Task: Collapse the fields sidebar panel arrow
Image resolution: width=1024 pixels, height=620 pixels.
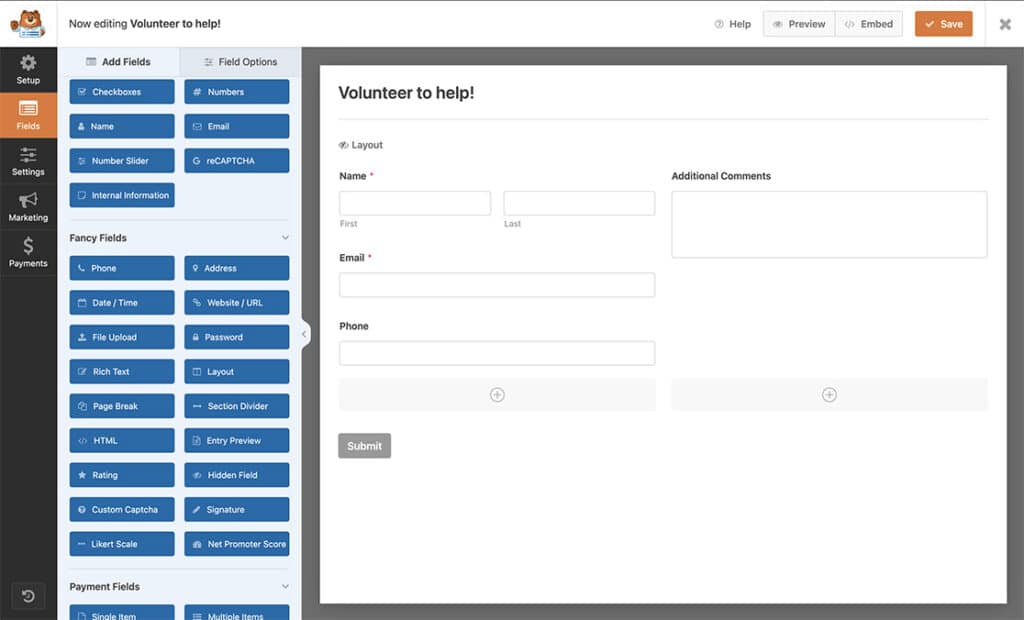Action: 305,334
